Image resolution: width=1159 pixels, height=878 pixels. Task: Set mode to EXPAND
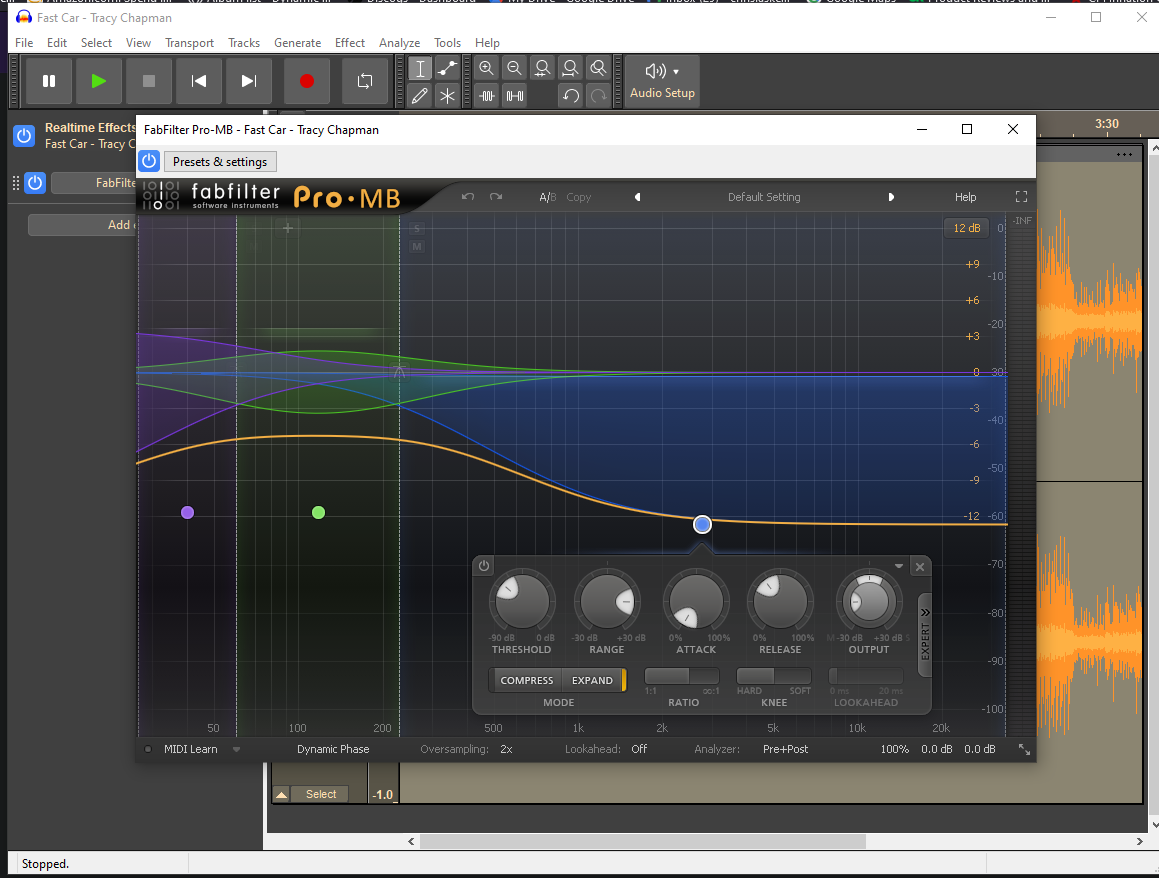point(592,680)
